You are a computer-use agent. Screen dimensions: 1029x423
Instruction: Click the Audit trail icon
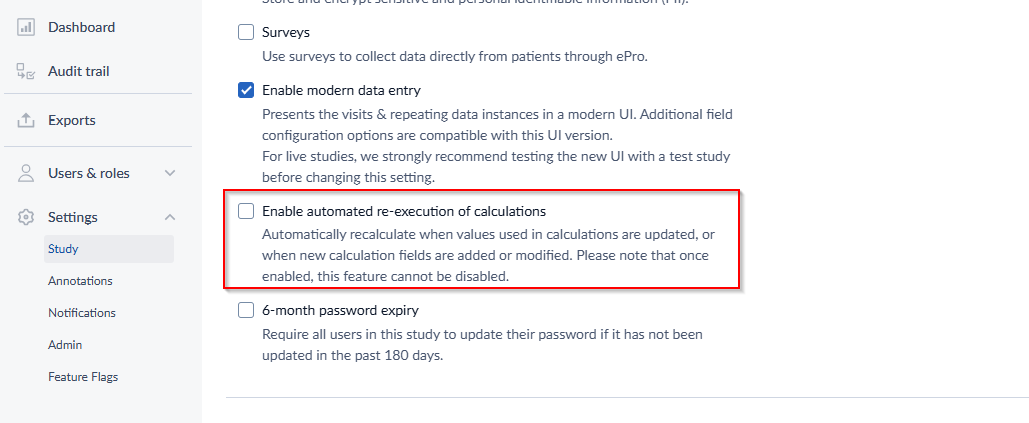[26, 71]
